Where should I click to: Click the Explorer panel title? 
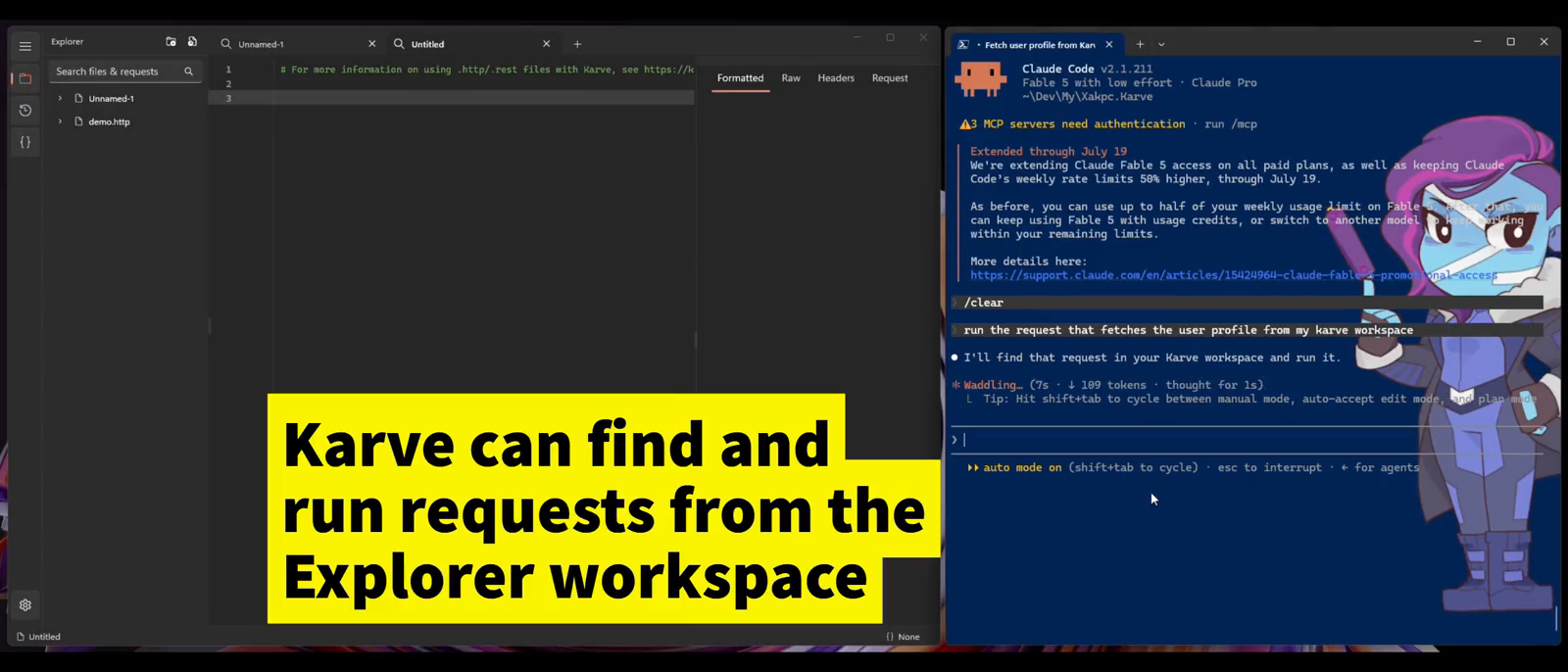click(x=68, y=42)
